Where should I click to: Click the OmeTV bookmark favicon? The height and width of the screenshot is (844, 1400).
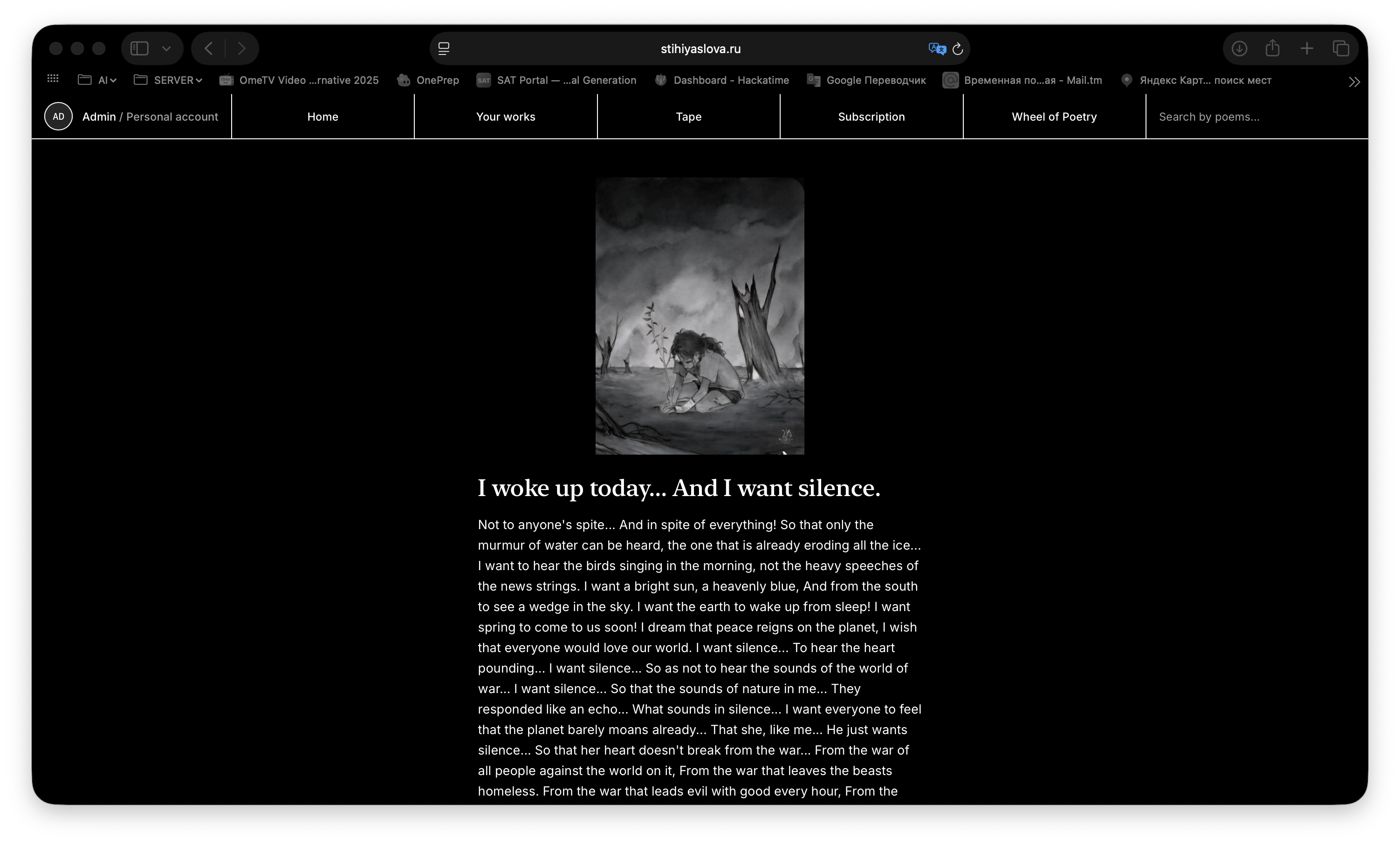226,80
